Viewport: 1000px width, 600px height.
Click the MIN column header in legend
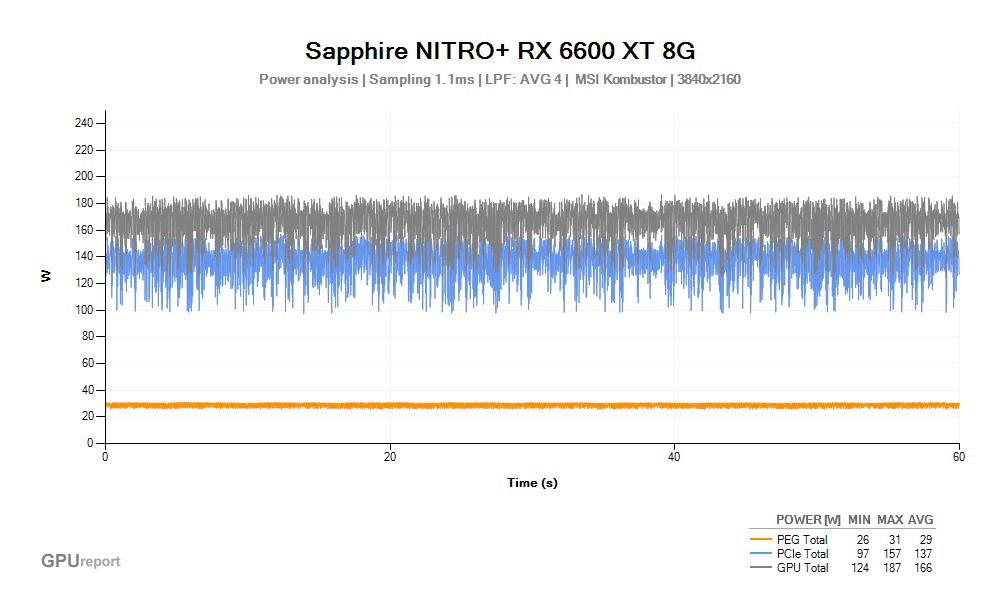click(x=859, y=520)
